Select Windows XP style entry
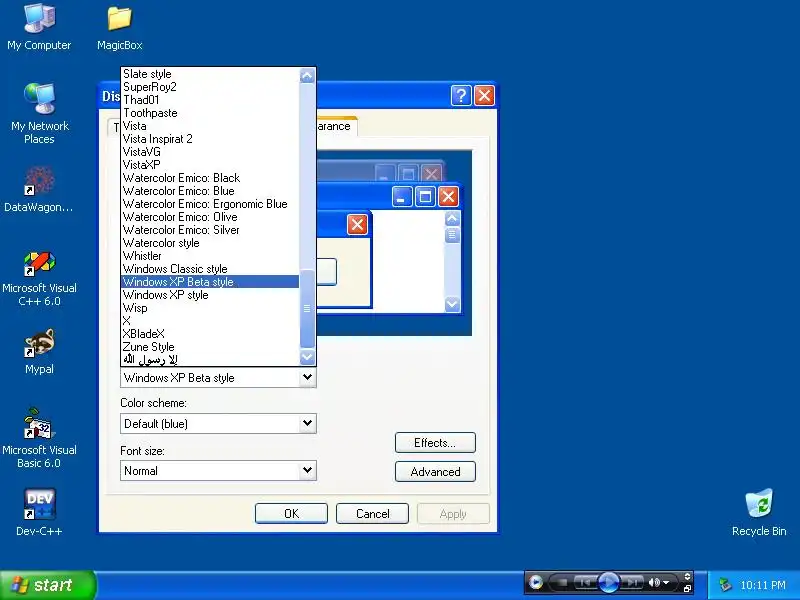Image resolution: width=800 pixels, height=600 pixels. pyautogui.click(x=210, y=295)
